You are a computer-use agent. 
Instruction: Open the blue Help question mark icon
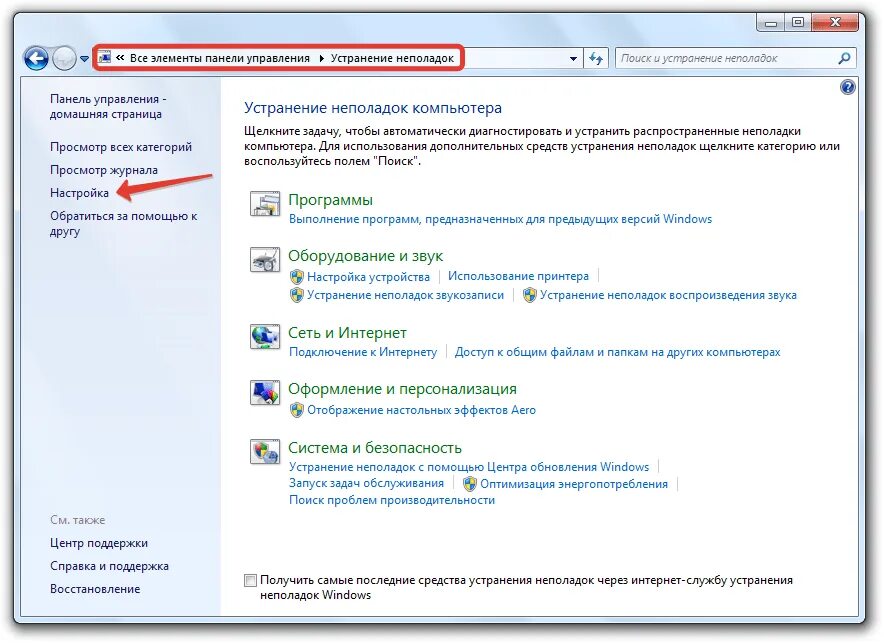847,87
